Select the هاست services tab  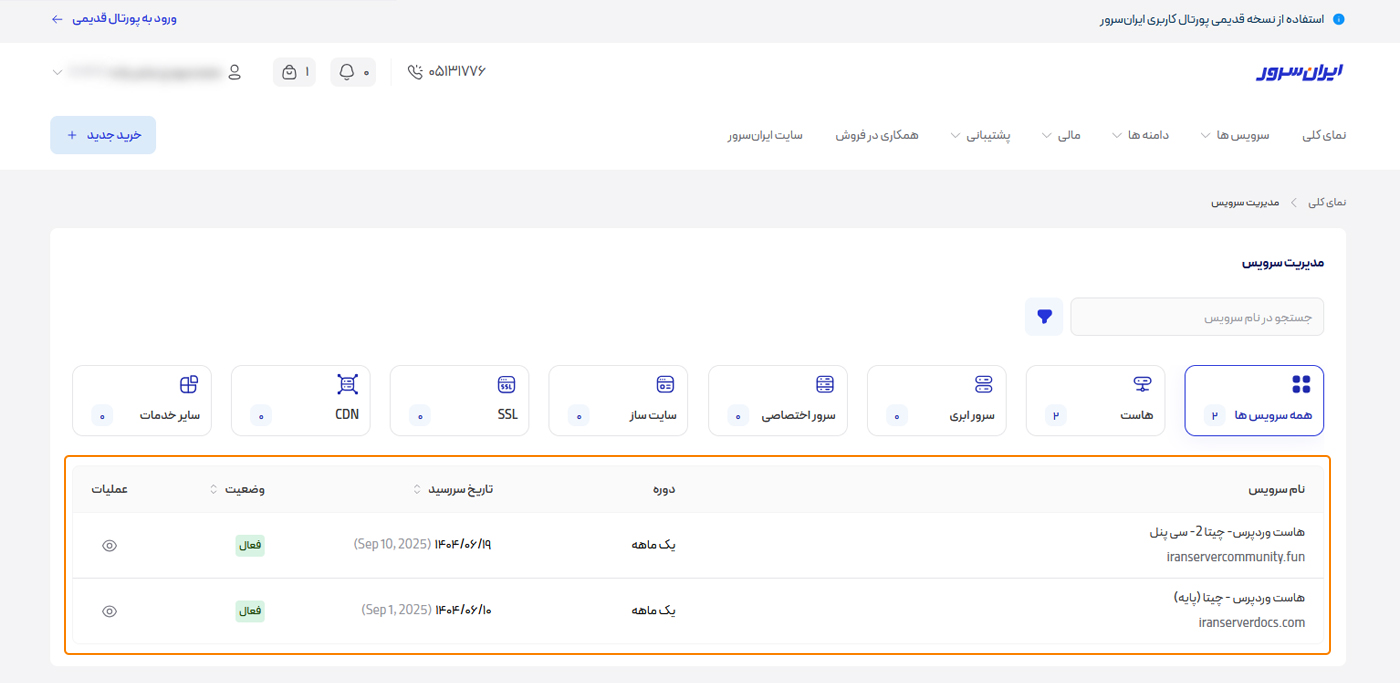pyautogui.click(x=1096, y=400)
